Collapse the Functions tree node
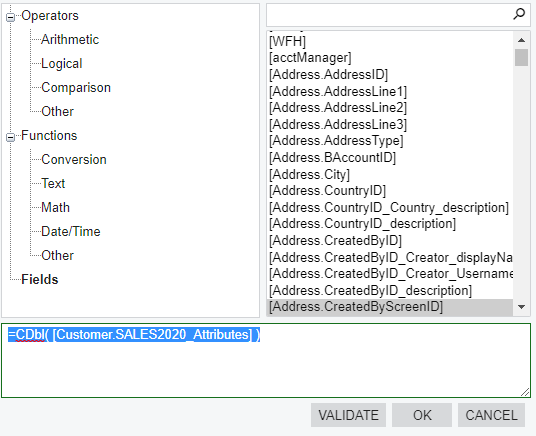This screenshot has height=436, width=536. [x=11, y=137]
